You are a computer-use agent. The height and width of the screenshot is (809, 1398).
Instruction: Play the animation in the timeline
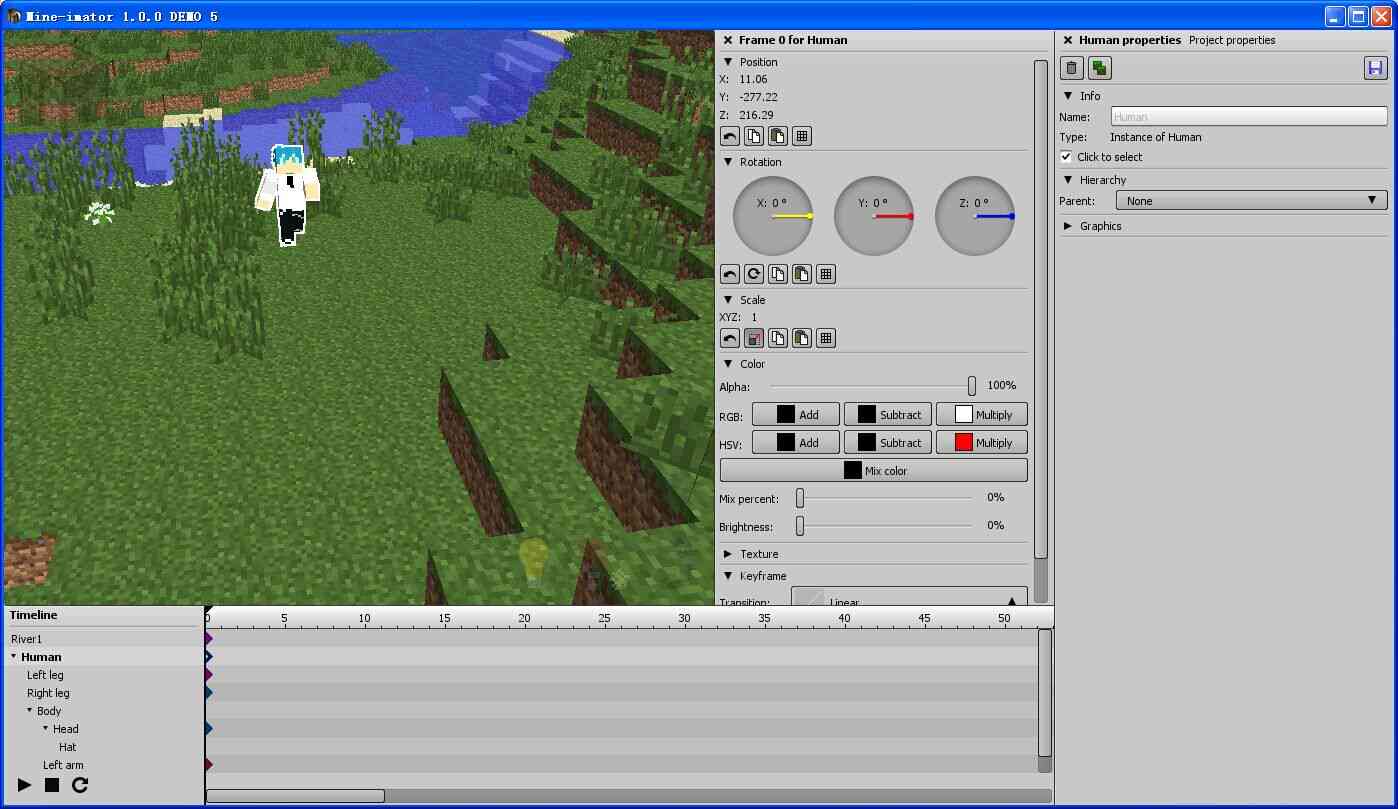25,785
